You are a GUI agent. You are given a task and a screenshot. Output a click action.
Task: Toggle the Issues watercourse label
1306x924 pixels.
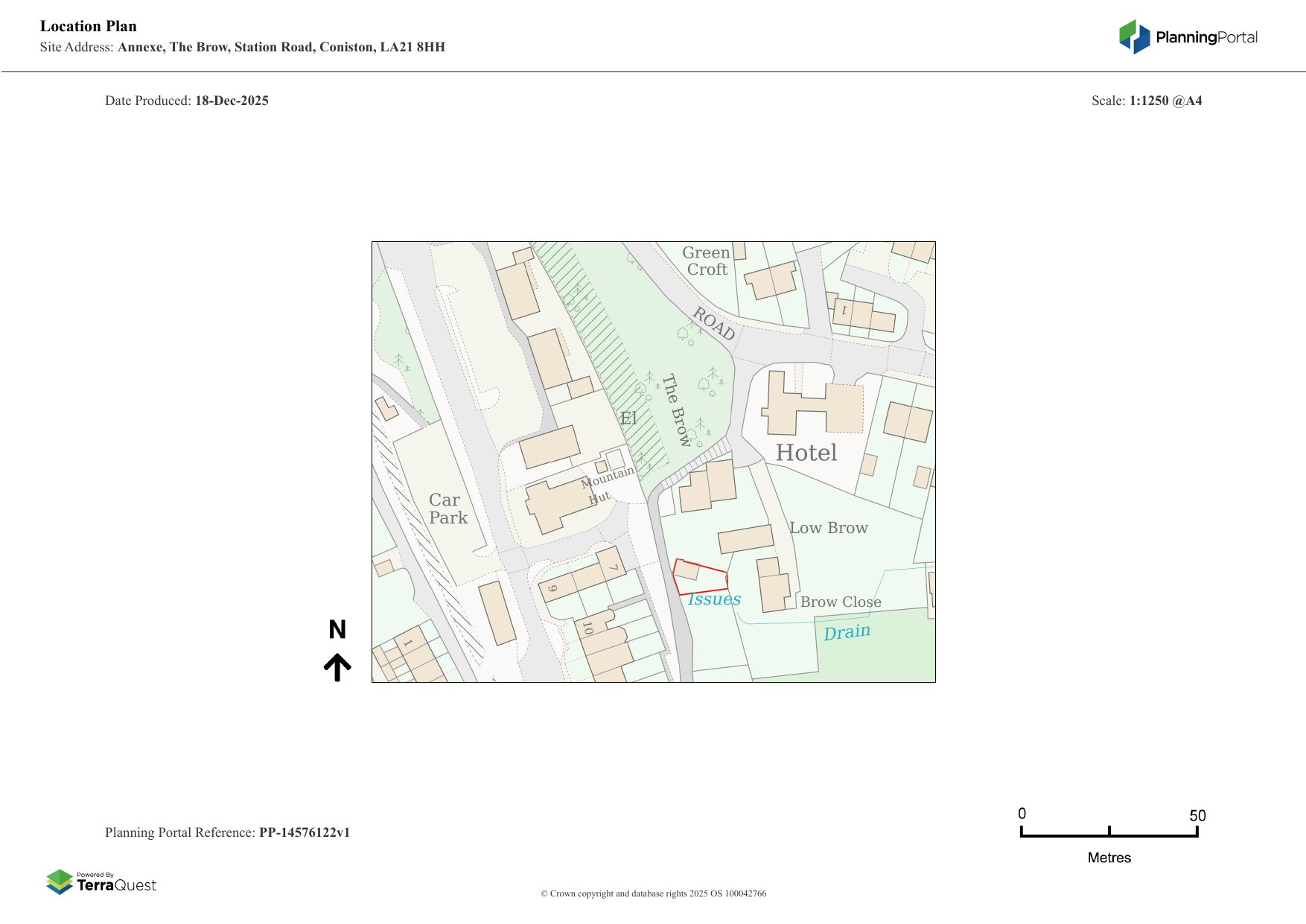(713, 599)
